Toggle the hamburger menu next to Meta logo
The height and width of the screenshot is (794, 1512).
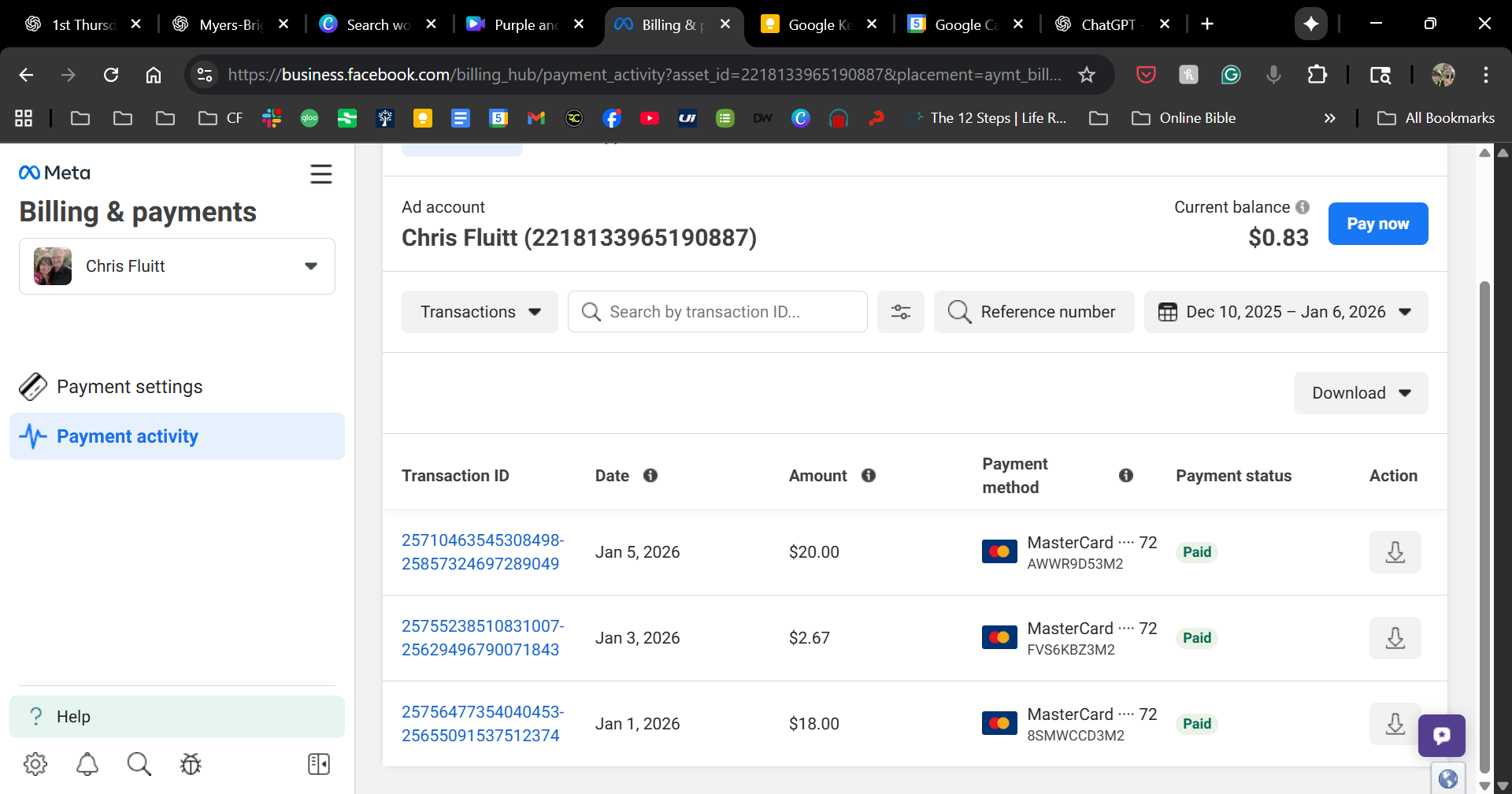(x=321, y=174)
